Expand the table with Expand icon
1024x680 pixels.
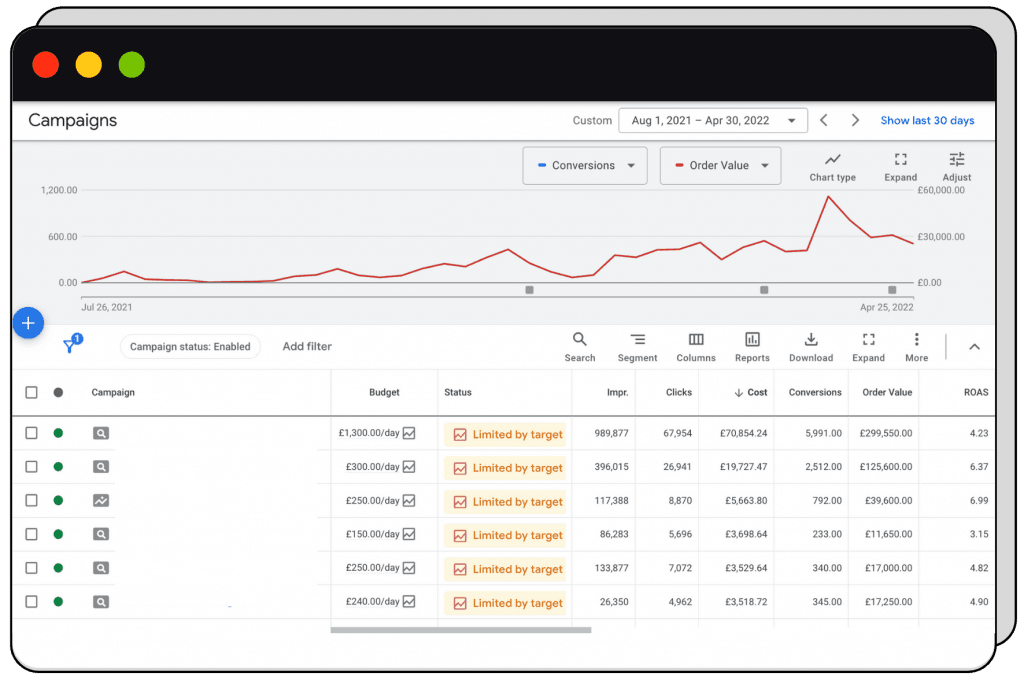(x=868, y=348)
